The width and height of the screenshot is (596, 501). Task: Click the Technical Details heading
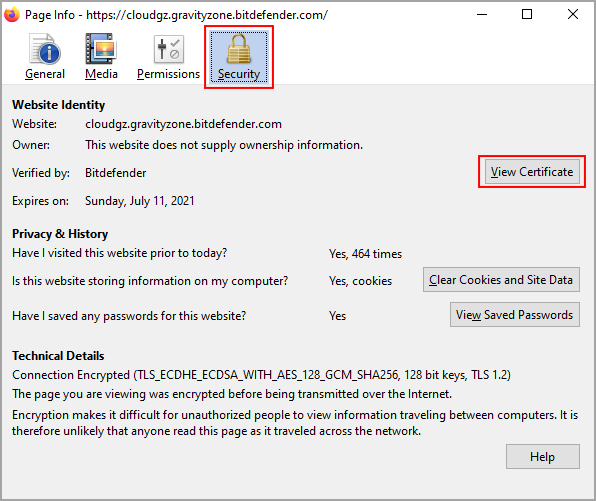click(x=58, y=356)
